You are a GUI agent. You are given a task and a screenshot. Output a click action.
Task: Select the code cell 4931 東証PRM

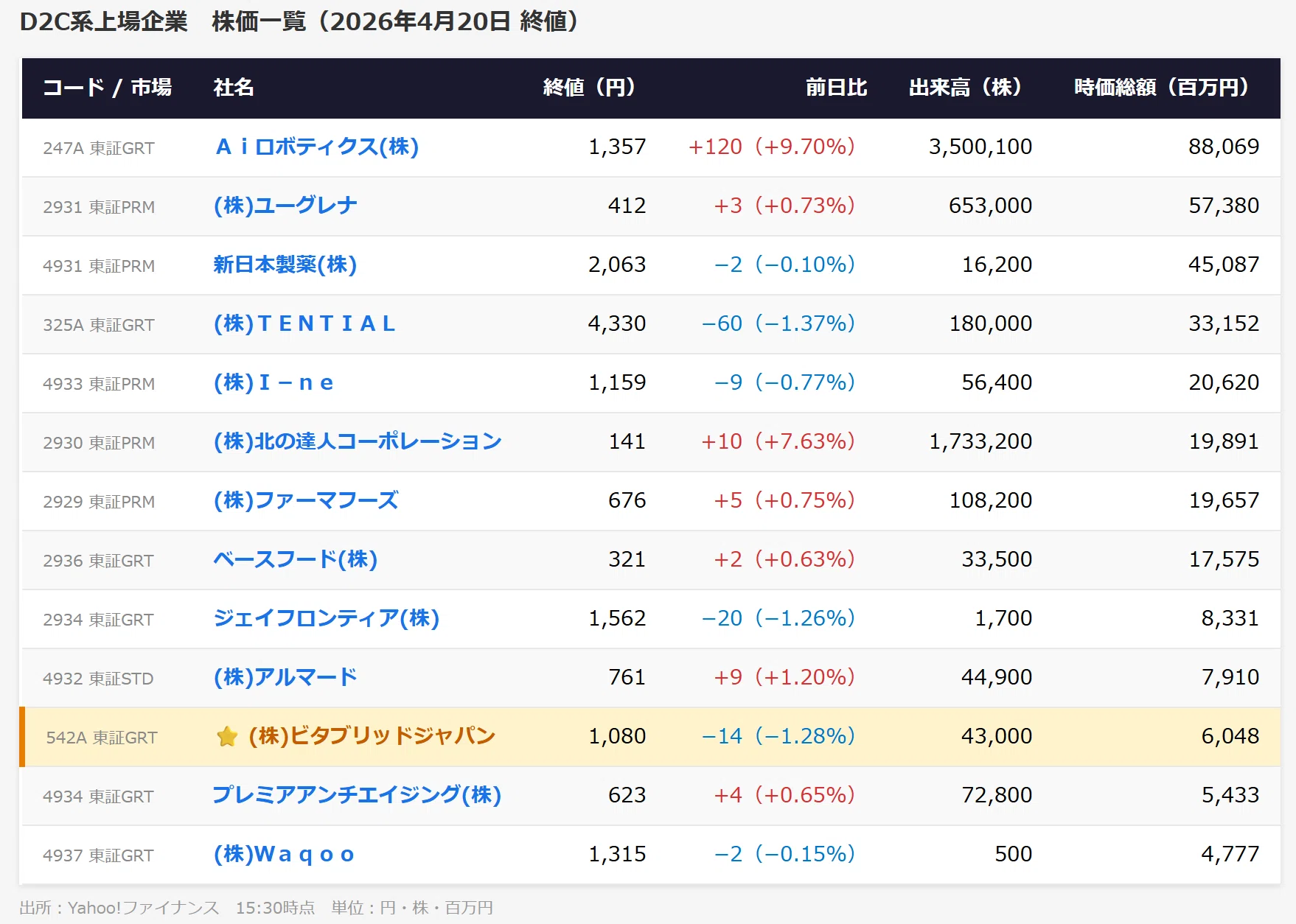(99, 266)
